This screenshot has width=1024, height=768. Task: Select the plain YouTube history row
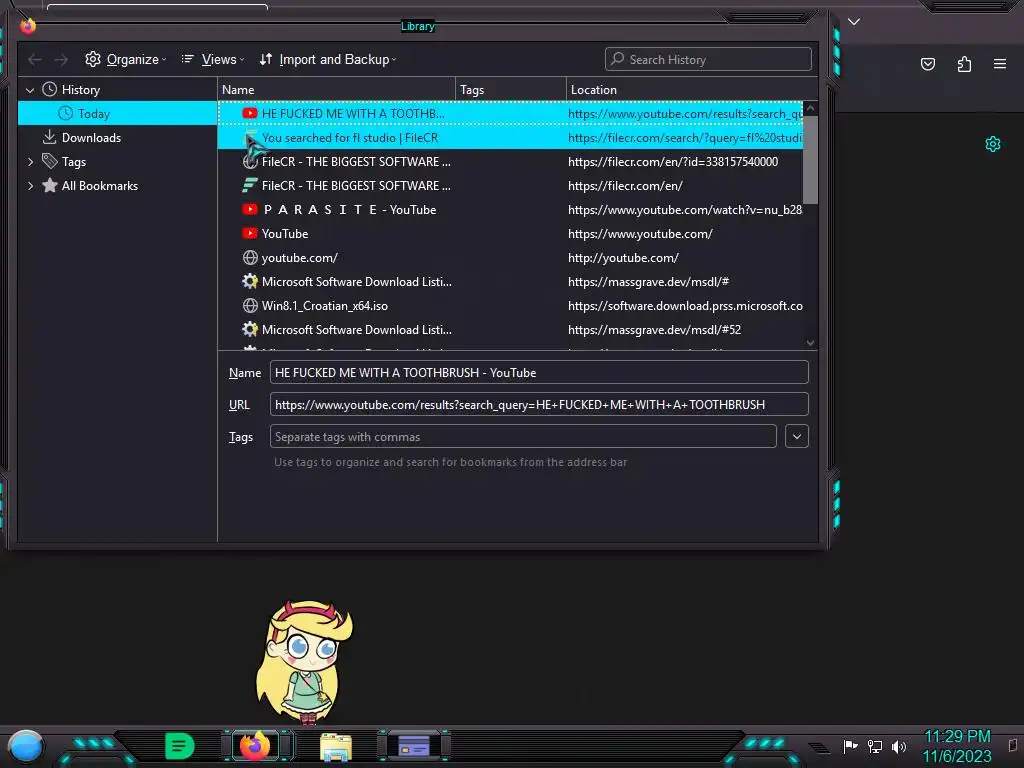coord(510,234)
